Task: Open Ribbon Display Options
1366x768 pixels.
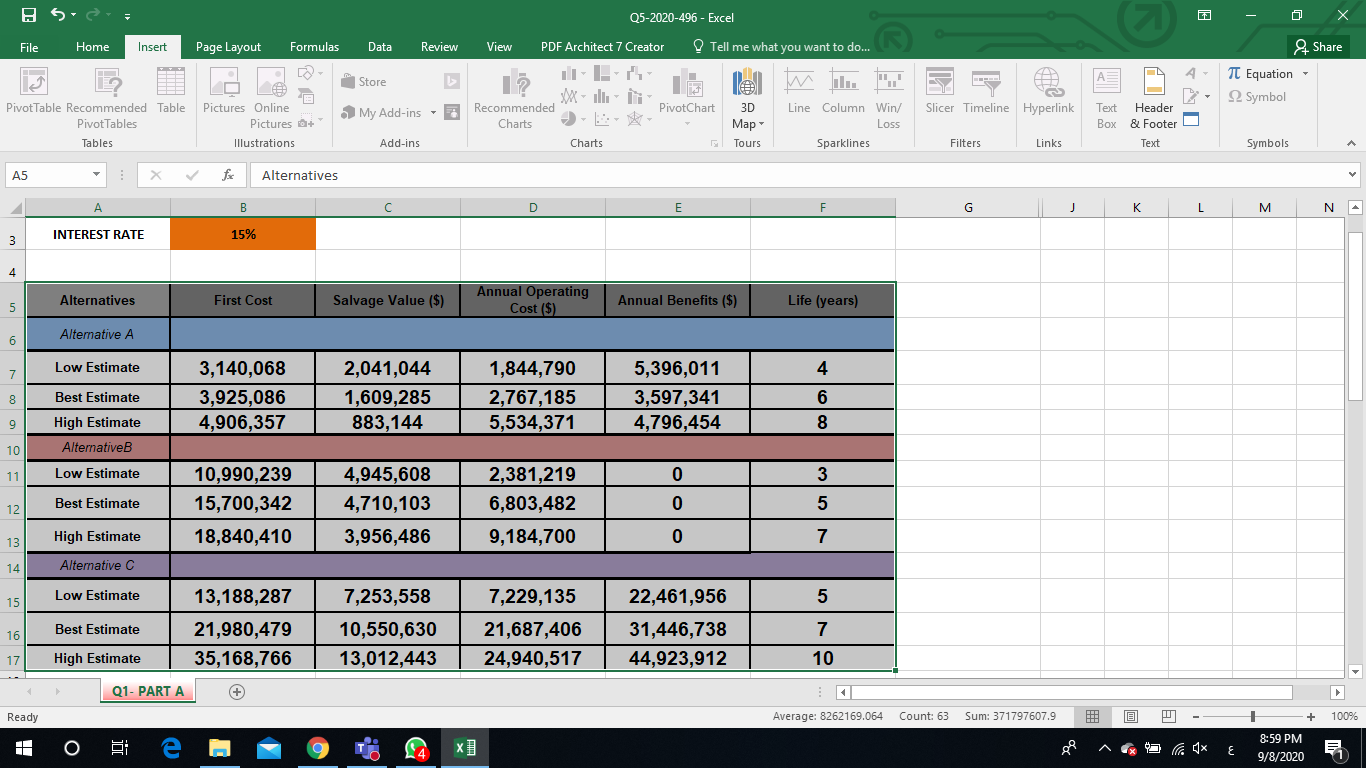Action: tap(1205, 16)
